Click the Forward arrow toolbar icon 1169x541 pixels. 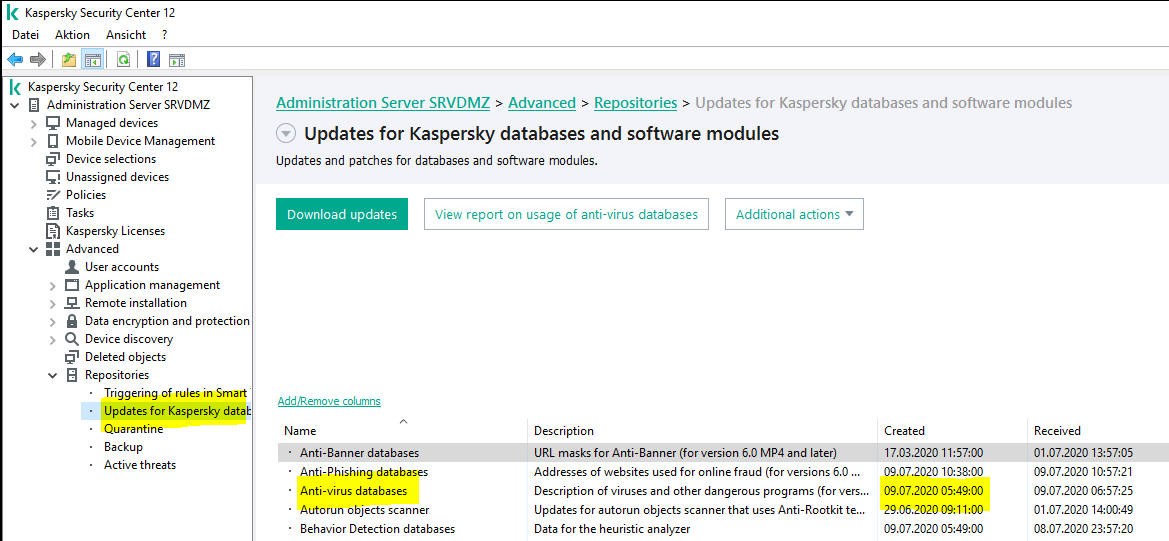(x=38, y=60)
